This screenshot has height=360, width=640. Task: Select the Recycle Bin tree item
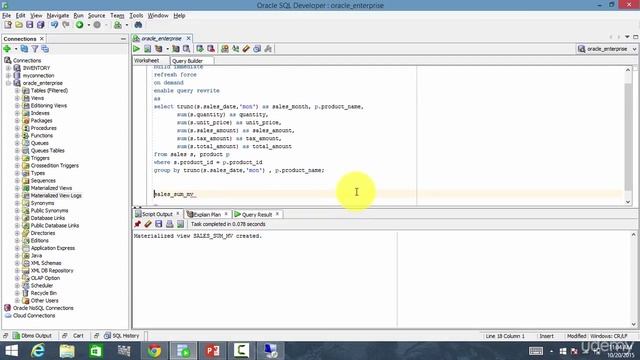click(x=43, y=293)
